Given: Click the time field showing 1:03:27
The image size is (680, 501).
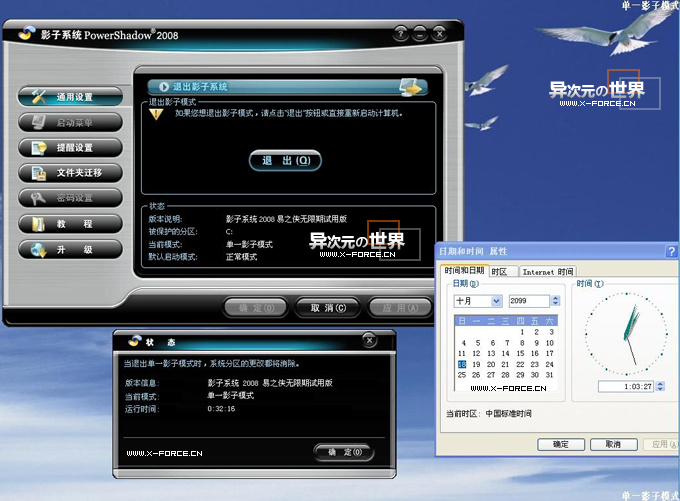Looking at the screenshot, I should [626, 386].
